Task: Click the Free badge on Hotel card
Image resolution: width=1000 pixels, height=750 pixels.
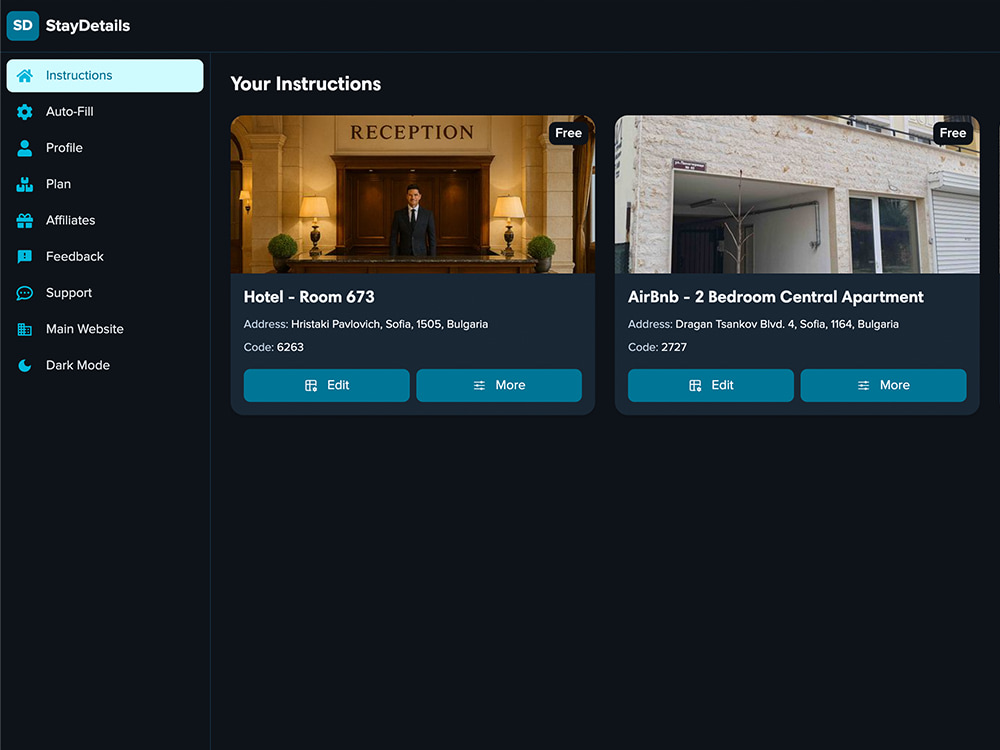Action: [568, 133]
